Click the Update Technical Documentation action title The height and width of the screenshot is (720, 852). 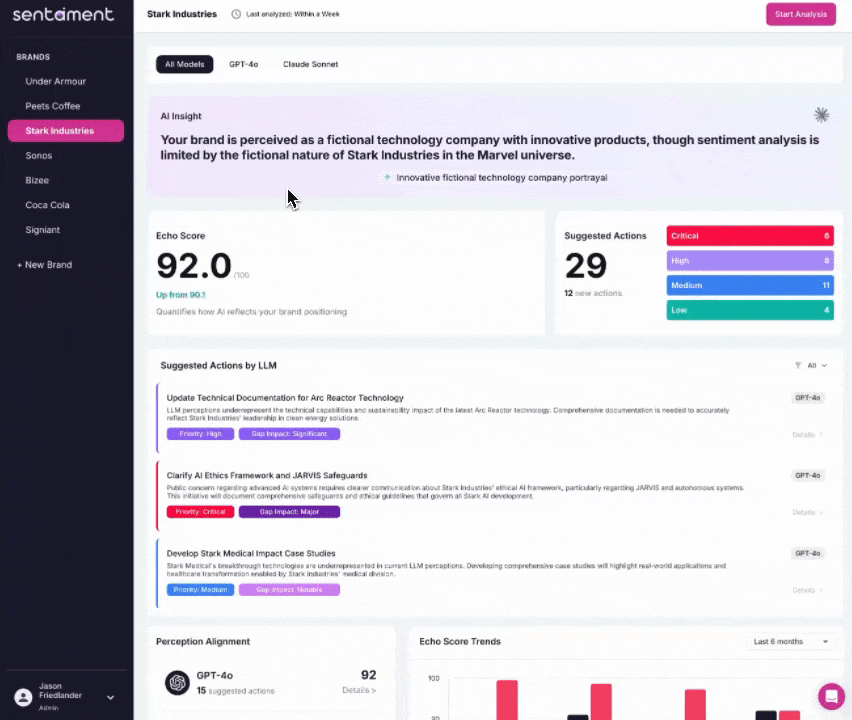click(x=285, y=398)
